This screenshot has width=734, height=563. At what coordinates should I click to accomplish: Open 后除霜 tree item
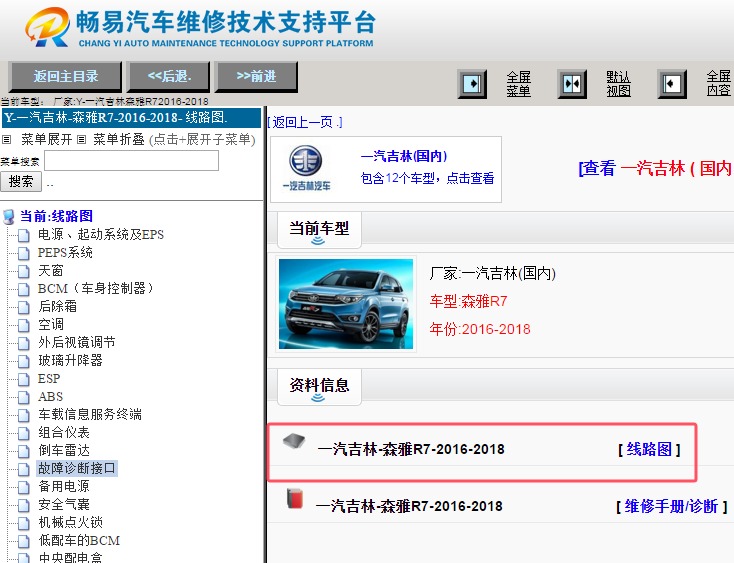57,307
